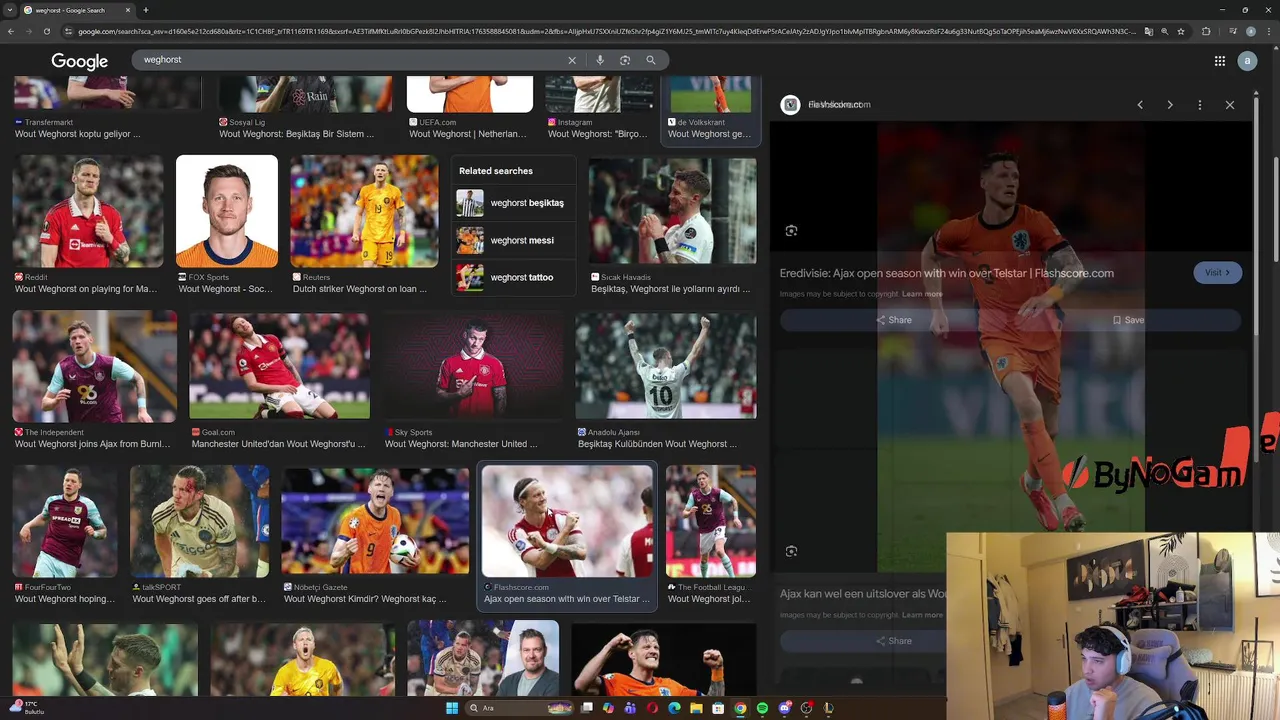Viewport: 1280px width, 720px height.
Task: Open talkSPORT Weghorst goes off image
Action: [x=199, y=521]
